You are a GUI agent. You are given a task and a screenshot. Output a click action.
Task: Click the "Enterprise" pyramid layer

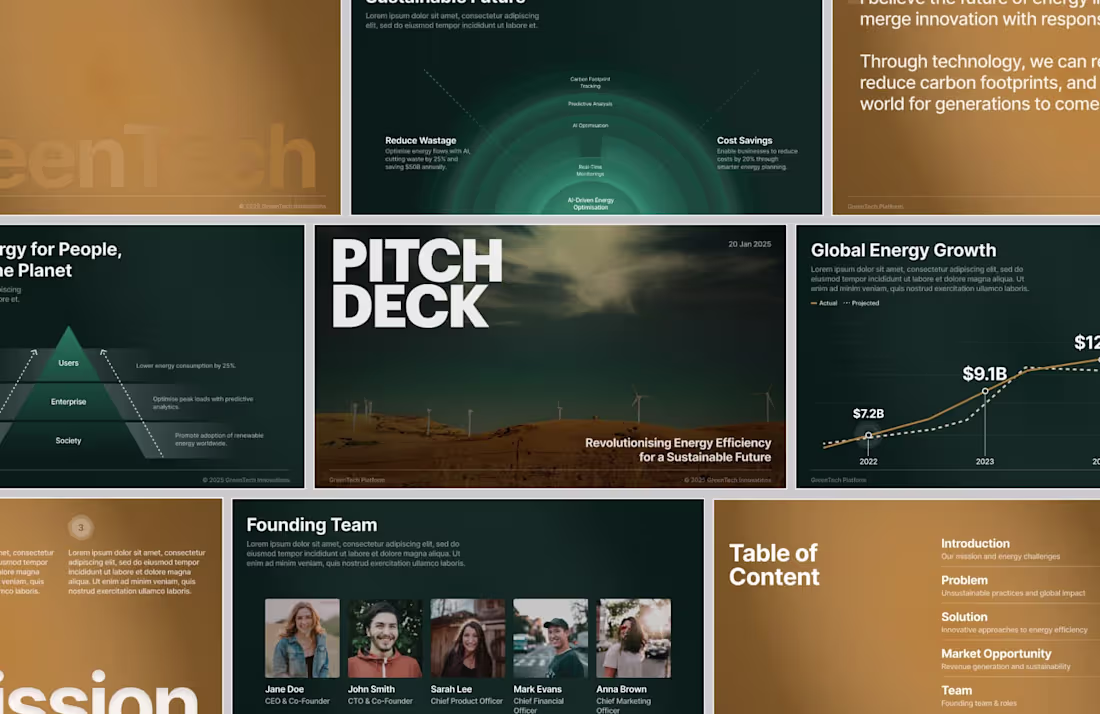coord(68,402)
